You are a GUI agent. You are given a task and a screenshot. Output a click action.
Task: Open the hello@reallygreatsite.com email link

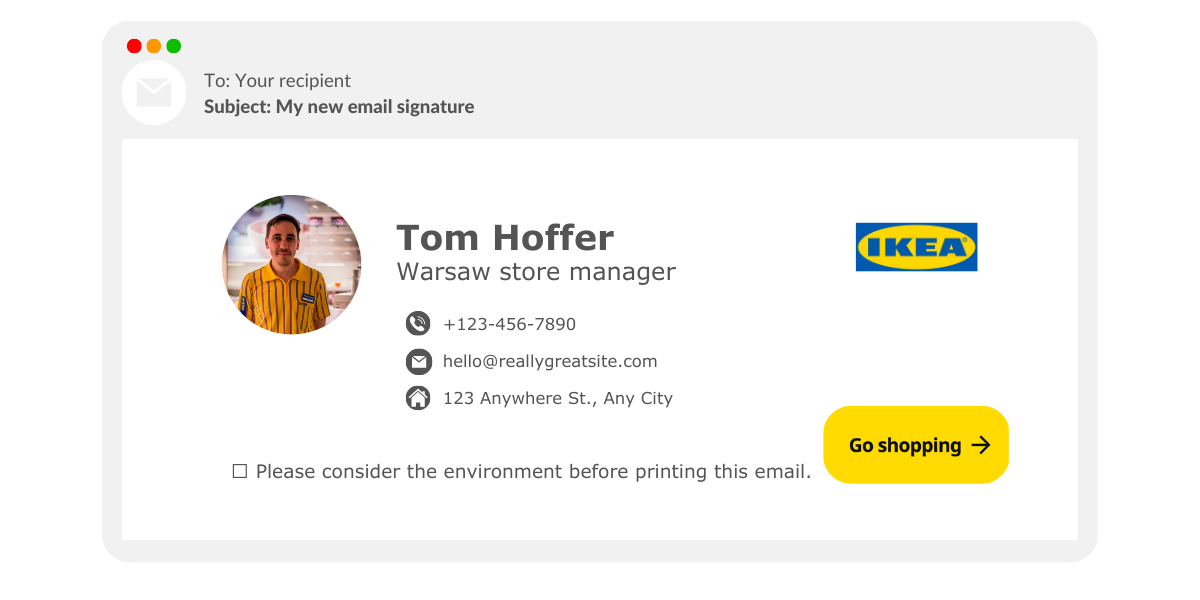[x=550, y=361]
